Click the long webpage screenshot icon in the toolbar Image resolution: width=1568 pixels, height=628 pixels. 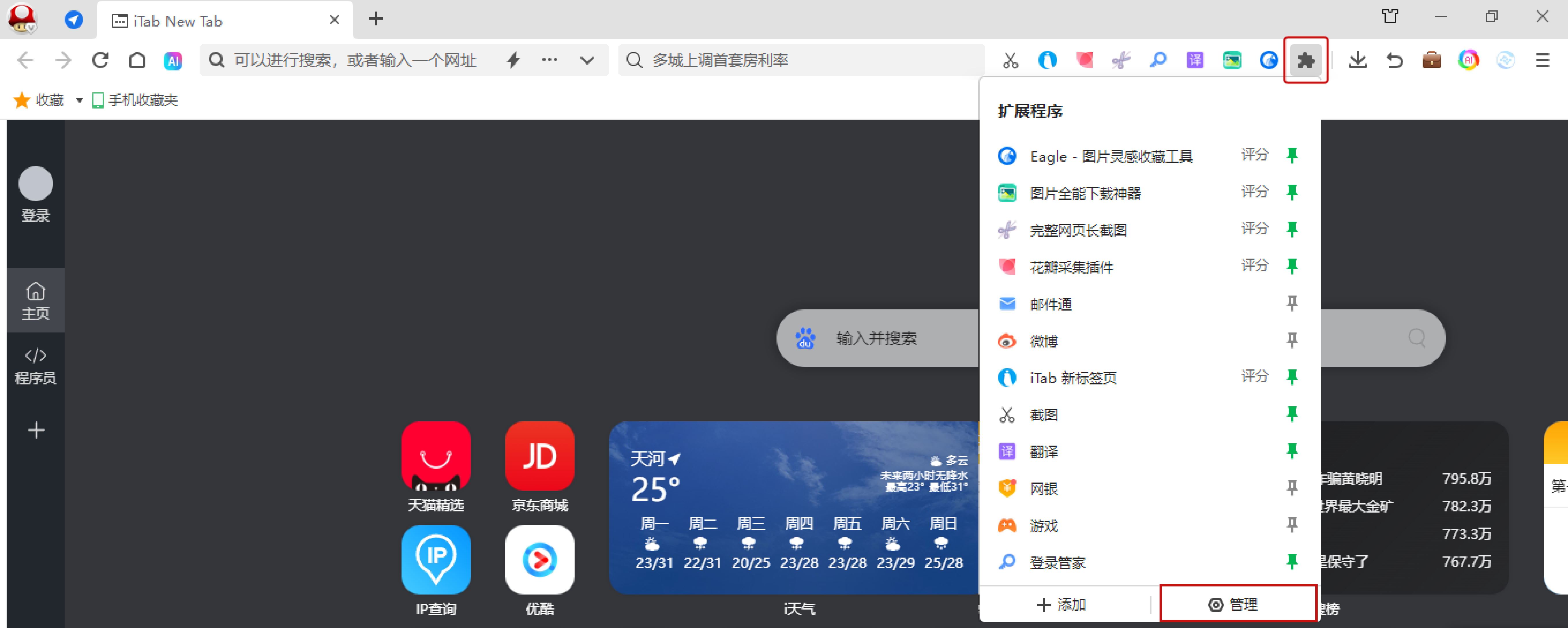(x=1121, y=60)
